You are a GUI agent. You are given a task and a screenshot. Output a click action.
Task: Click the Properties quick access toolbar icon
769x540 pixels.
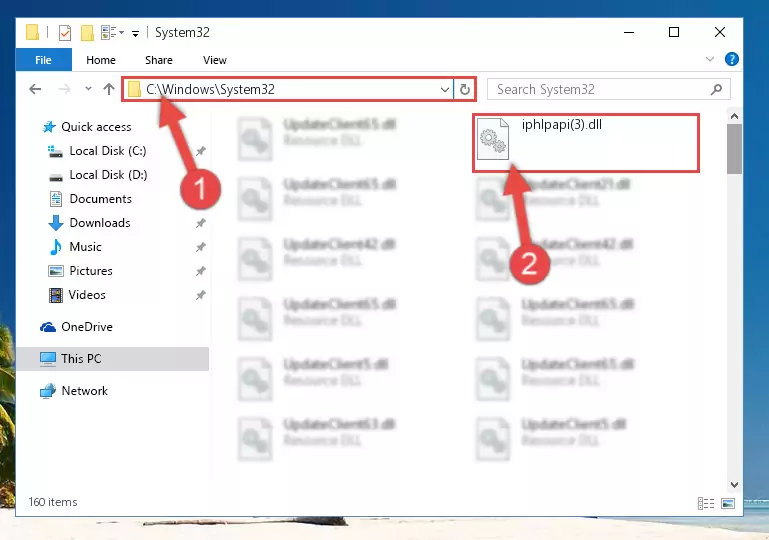pyautogui.click(x=65, y=33)
